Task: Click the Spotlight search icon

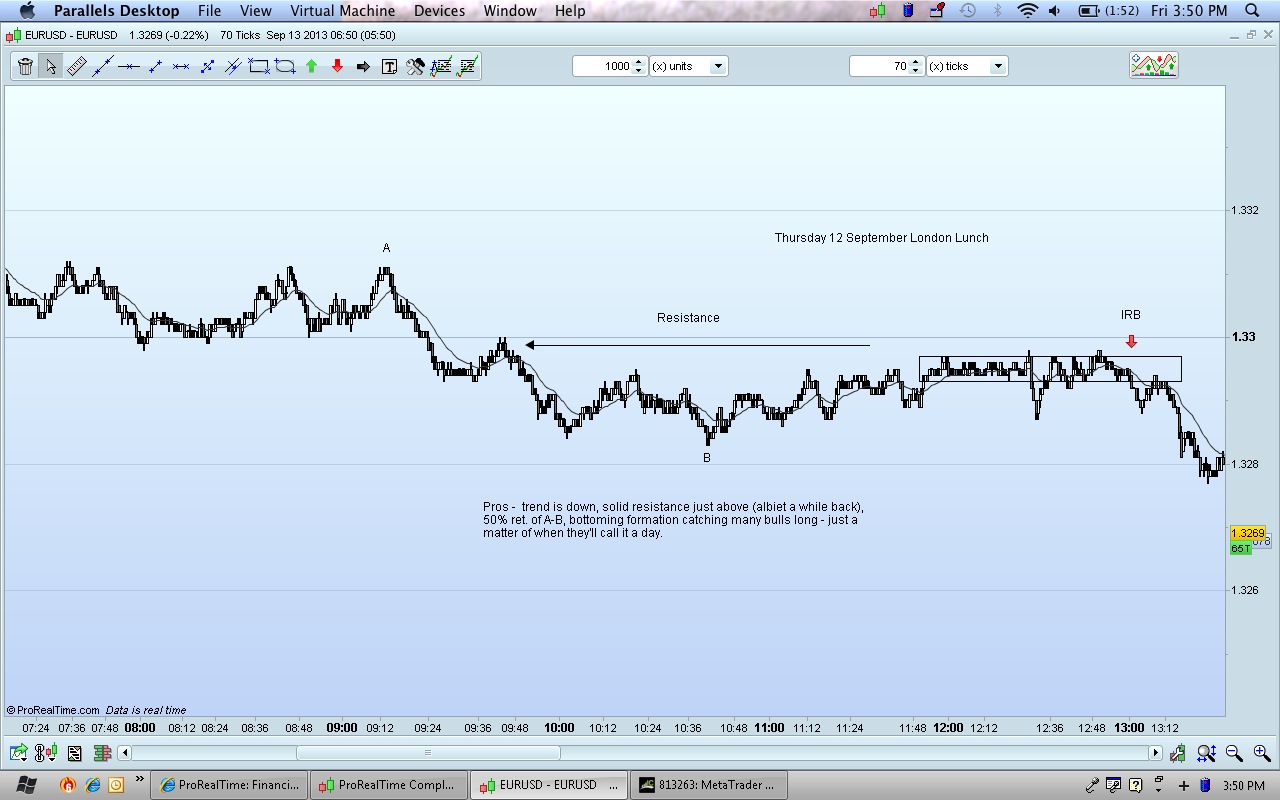Action: pos(1252,11)
